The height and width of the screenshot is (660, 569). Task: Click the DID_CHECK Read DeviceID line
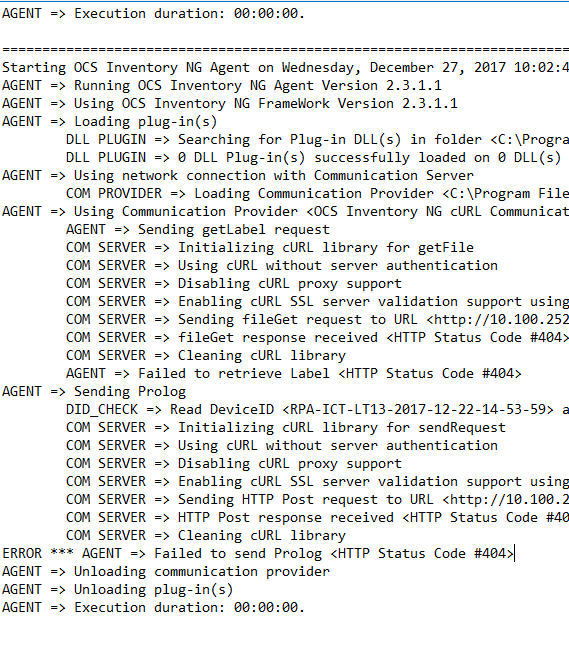coord(317,410)
